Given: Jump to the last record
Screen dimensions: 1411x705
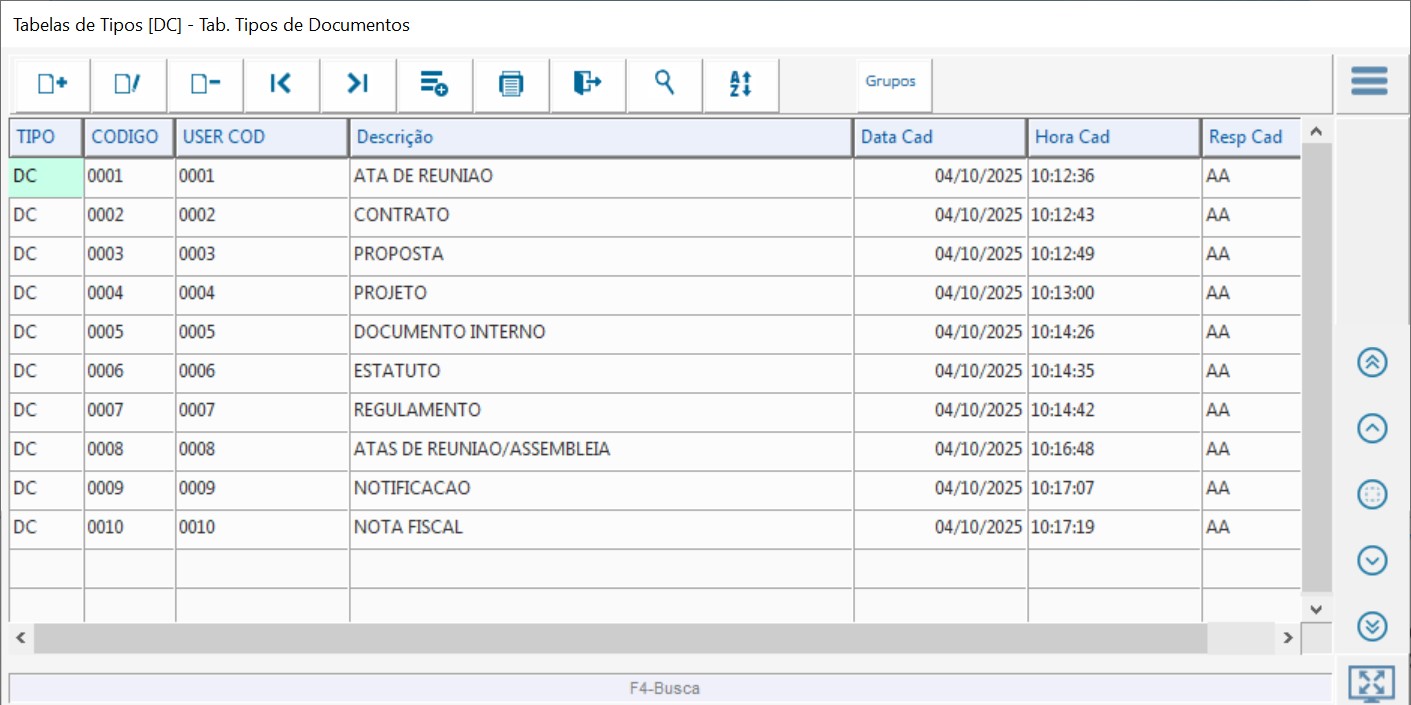Looking at the screenshot, I should (x=358, y=85).
